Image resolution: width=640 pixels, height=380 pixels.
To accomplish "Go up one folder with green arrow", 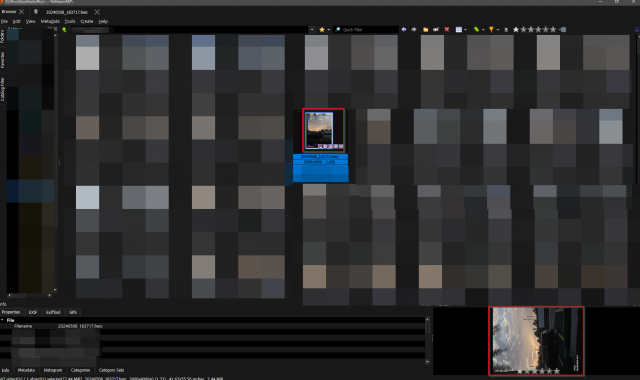I will (x=64, y=30).
